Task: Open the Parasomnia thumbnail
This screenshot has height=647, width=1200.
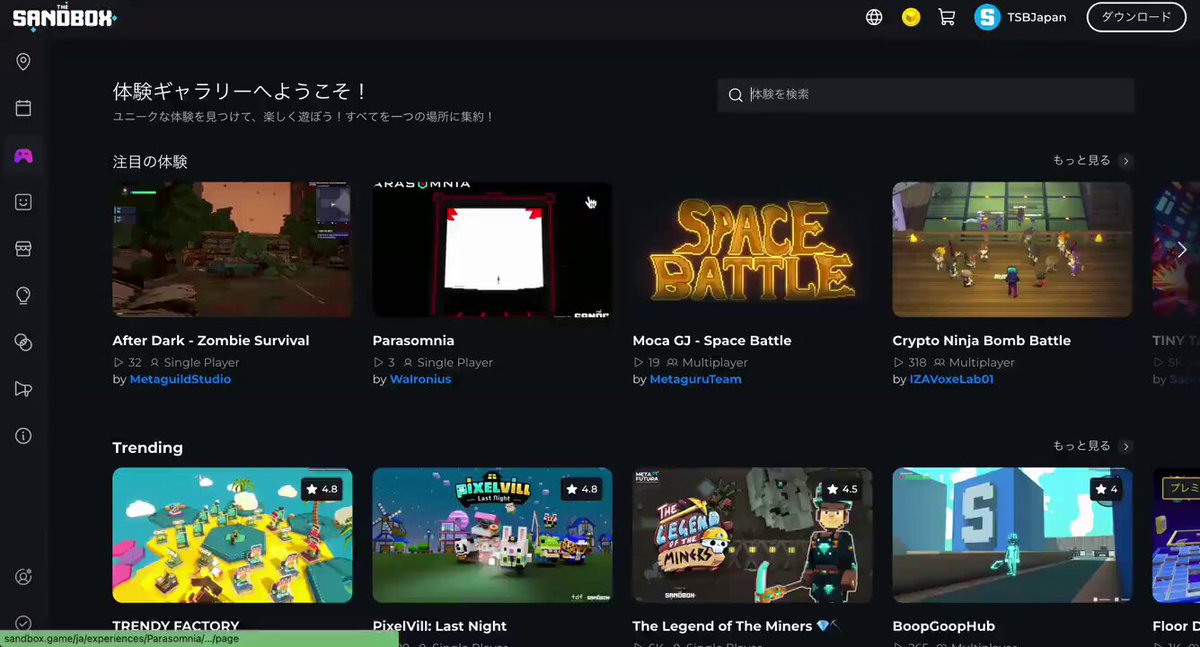Action: click(x=492, y=249)
